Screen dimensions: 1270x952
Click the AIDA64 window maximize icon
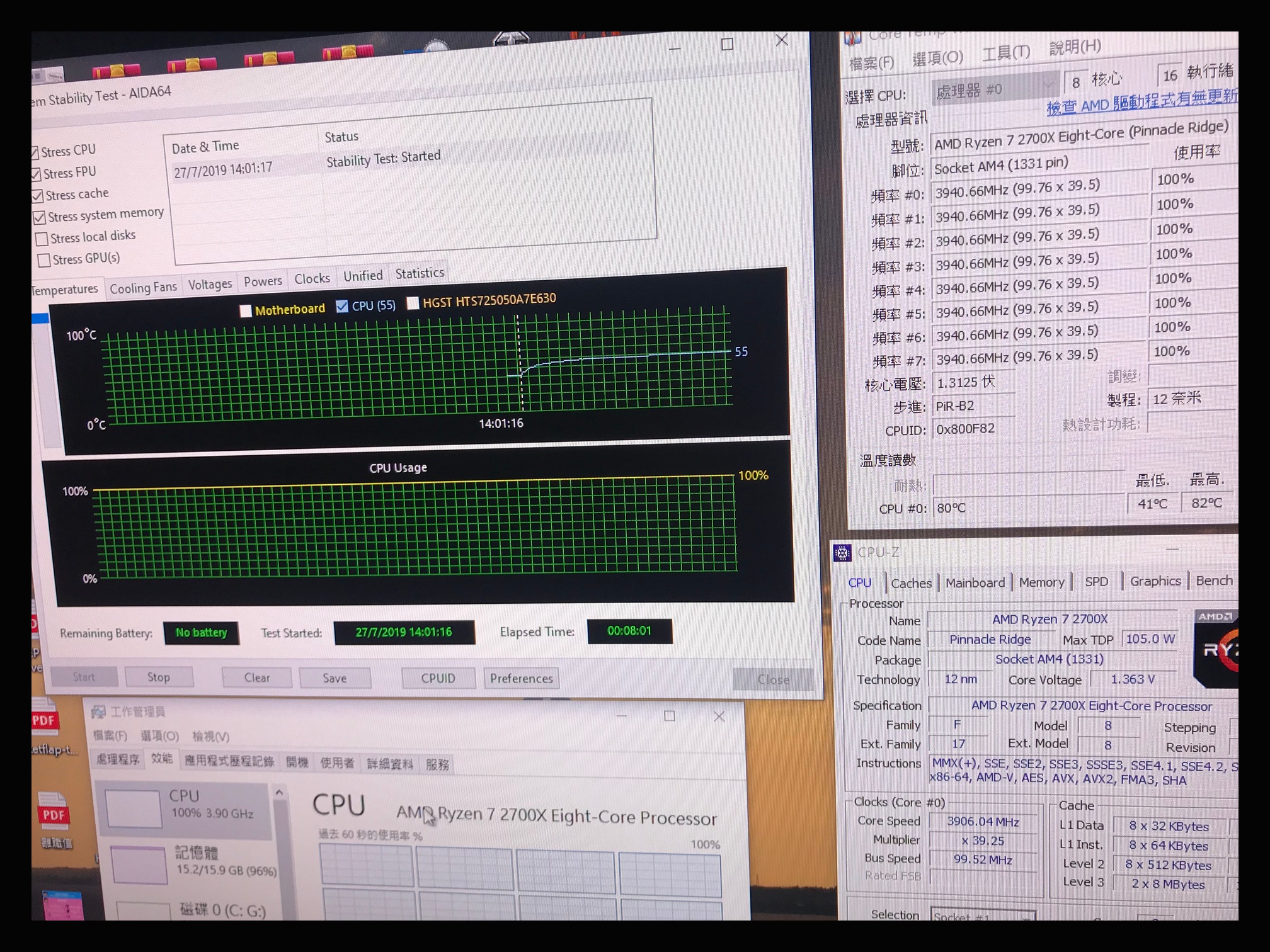pyautogui.click(x=727, y=44)
